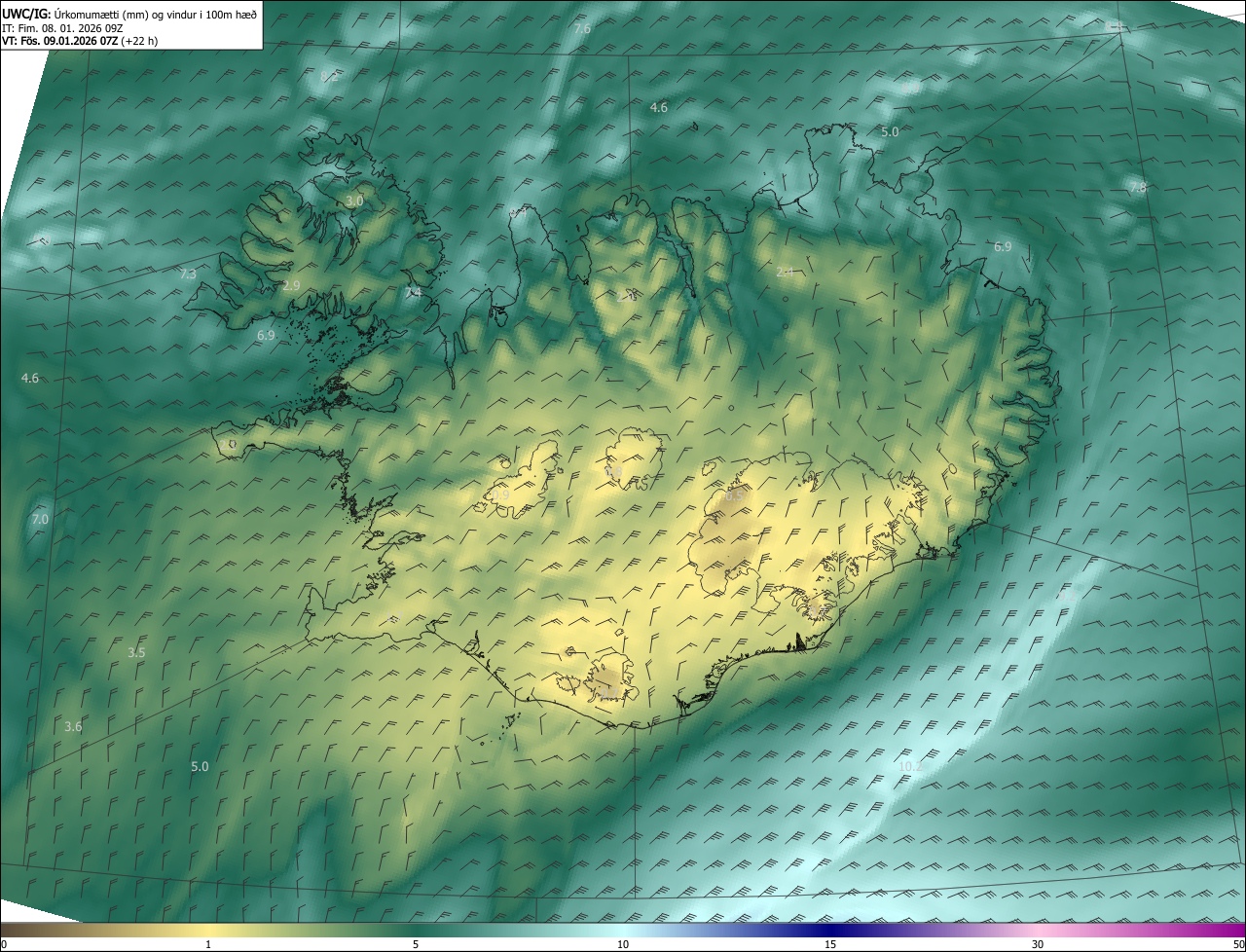Click the 7.6 precipitation value label

[x=582, y=29]
